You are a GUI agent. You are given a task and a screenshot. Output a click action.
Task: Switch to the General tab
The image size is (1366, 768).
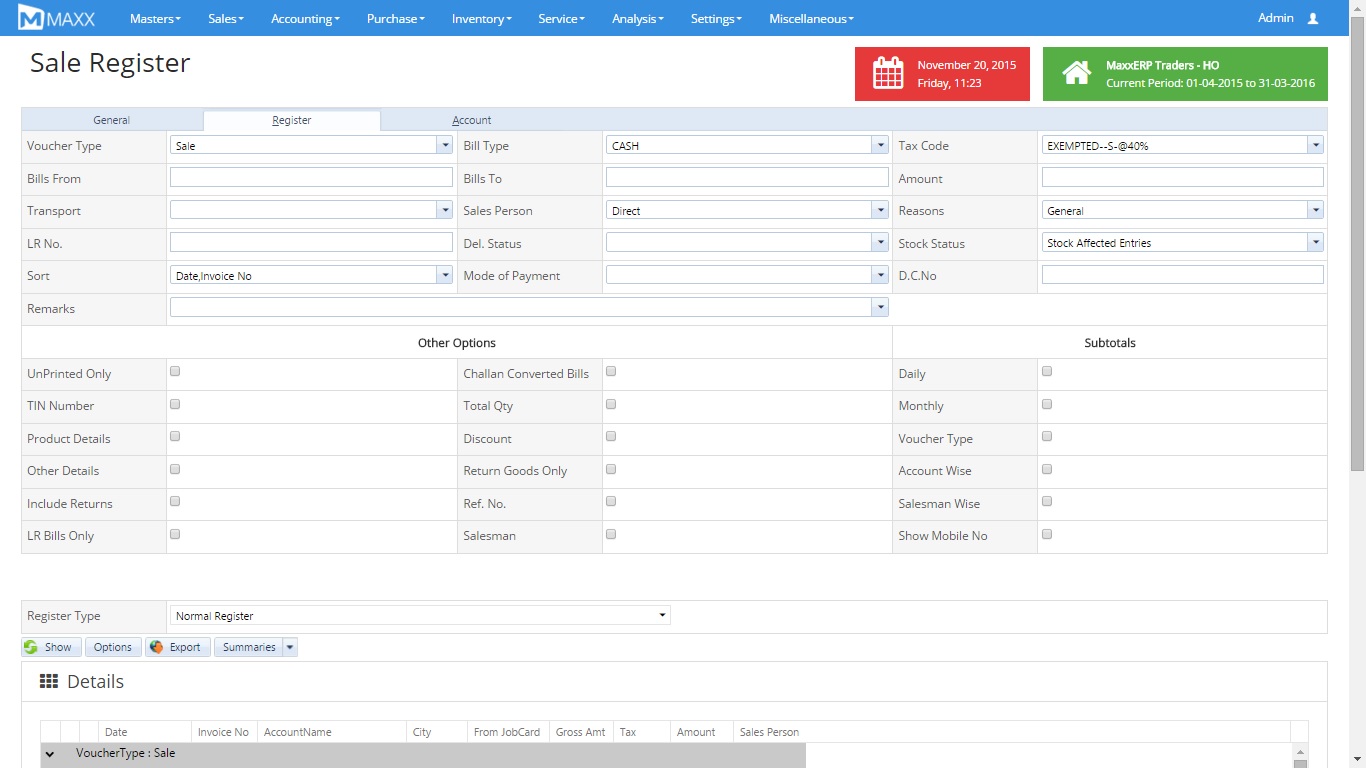(x=112, y=120)
